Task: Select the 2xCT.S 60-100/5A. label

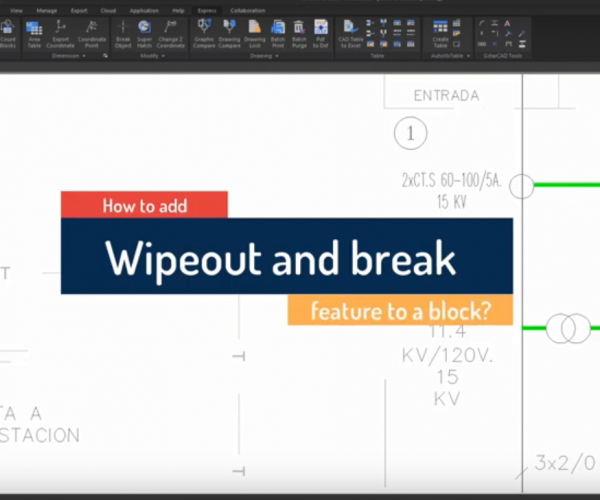Action: point(452,180)
